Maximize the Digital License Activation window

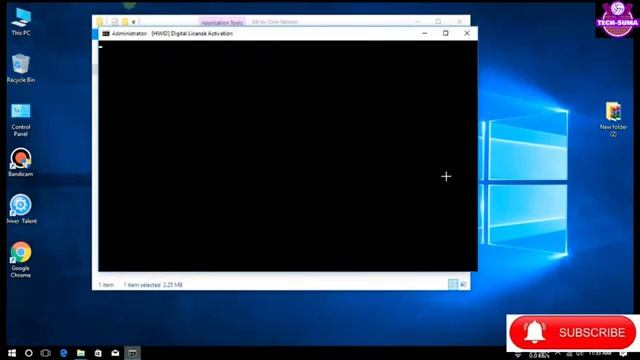click(x=446, y=33)
